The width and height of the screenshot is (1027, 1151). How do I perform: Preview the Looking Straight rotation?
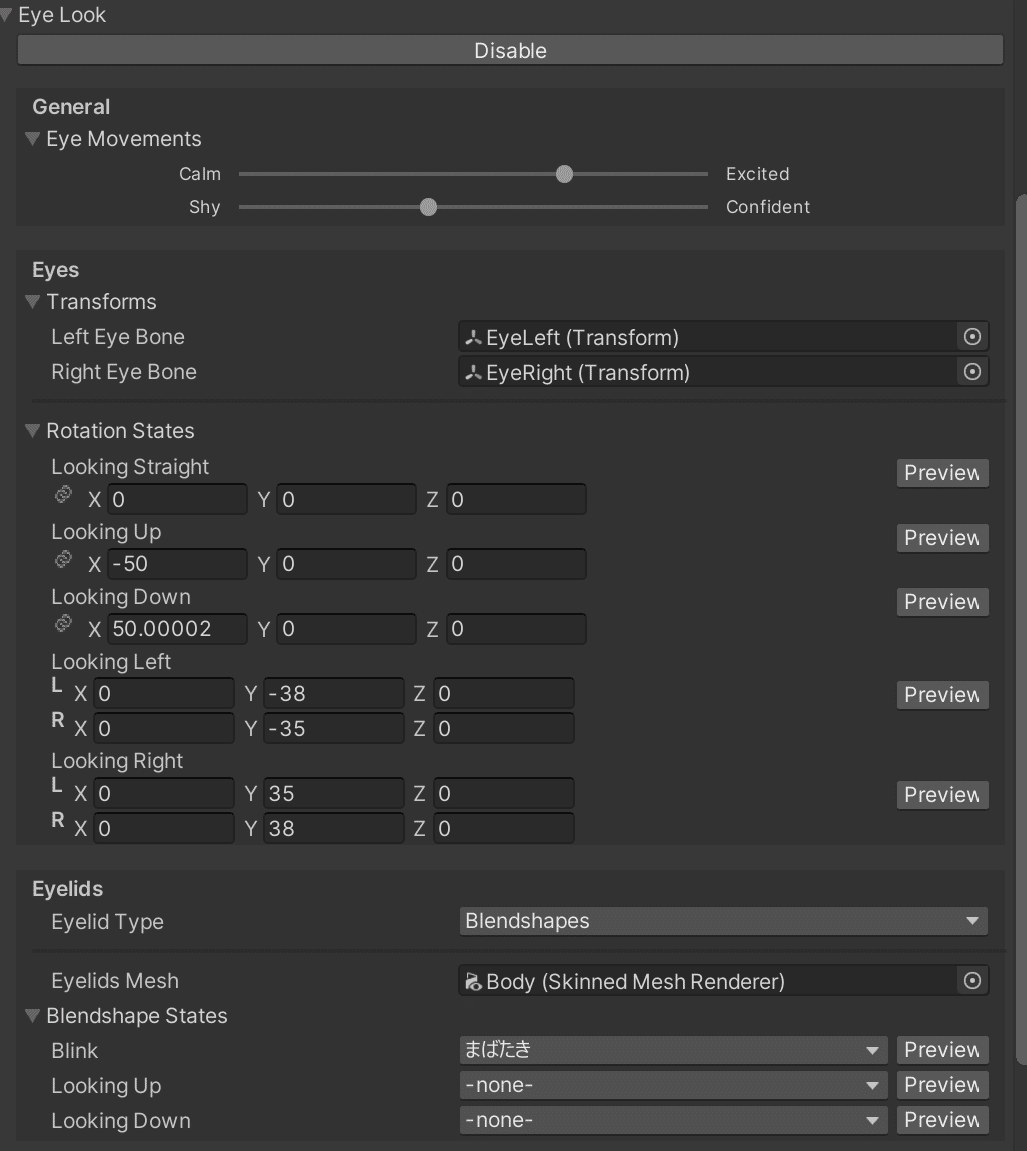click(943, 473)
